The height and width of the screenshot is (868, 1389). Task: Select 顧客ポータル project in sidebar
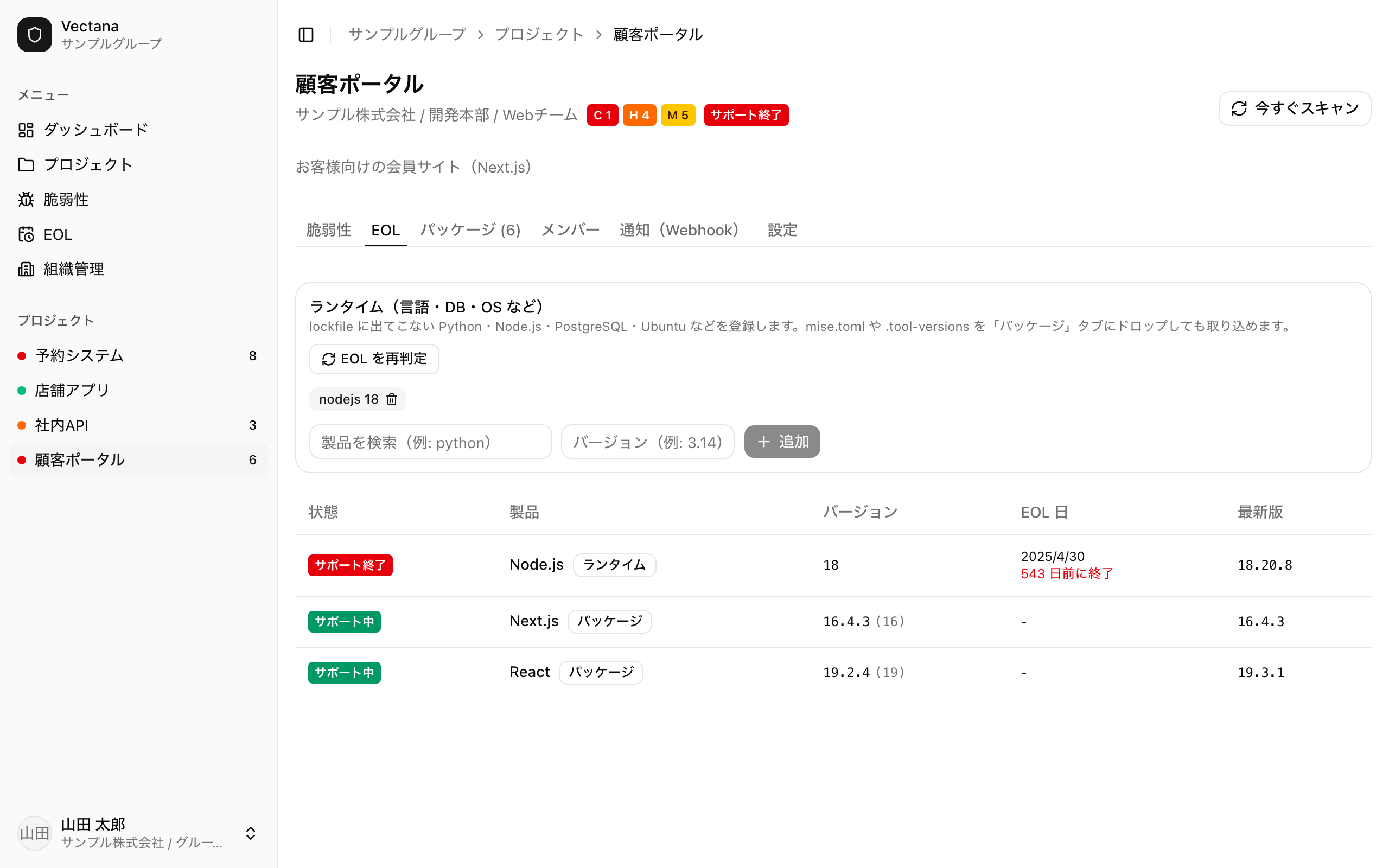click(x=138, y=460)
